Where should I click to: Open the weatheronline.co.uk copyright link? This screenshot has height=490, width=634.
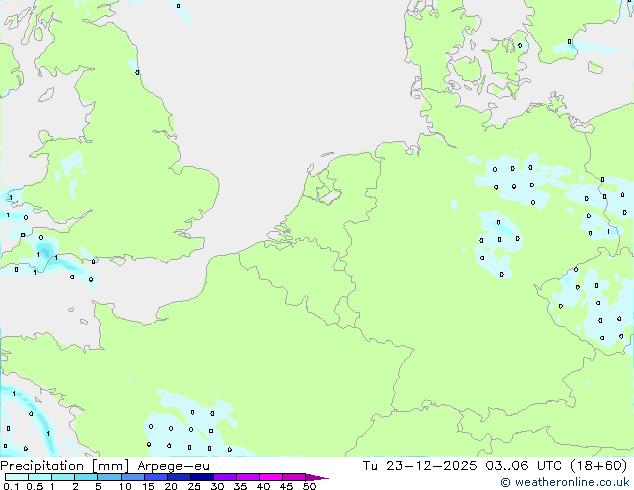[565, 482]
